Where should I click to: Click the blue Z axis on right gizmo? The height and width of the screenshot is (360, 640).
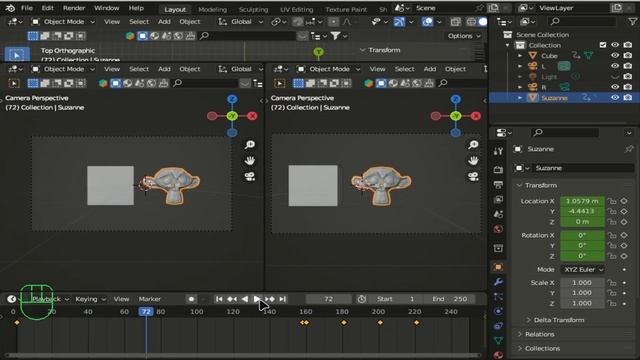click(456, 99)
